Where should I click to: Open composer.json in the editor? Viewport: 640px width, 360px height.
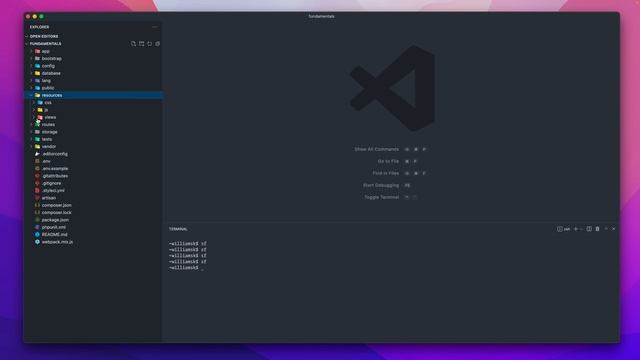(94, 205)
